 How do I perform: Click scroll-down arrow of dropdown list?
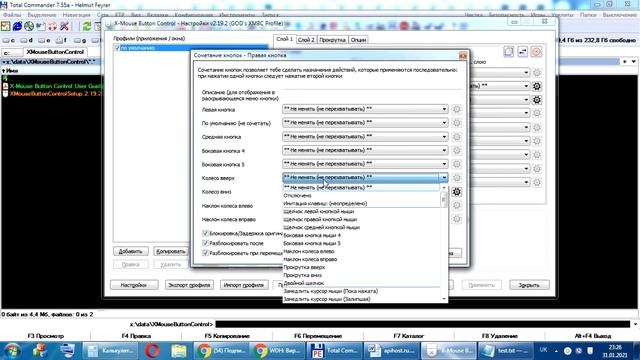coord(444,299)
